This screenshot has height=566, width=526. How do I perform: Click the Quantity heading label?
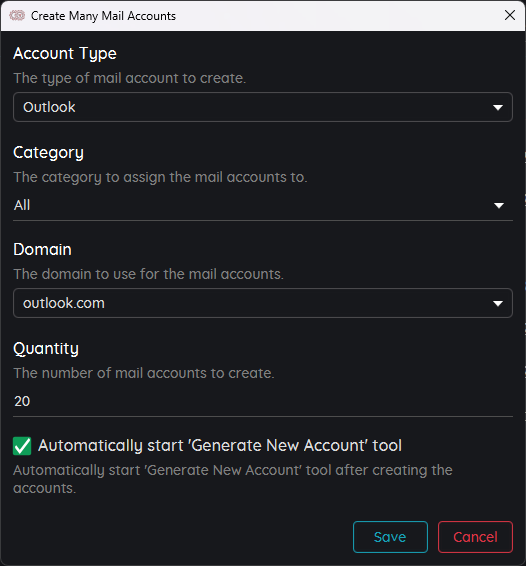click(46, 349)
